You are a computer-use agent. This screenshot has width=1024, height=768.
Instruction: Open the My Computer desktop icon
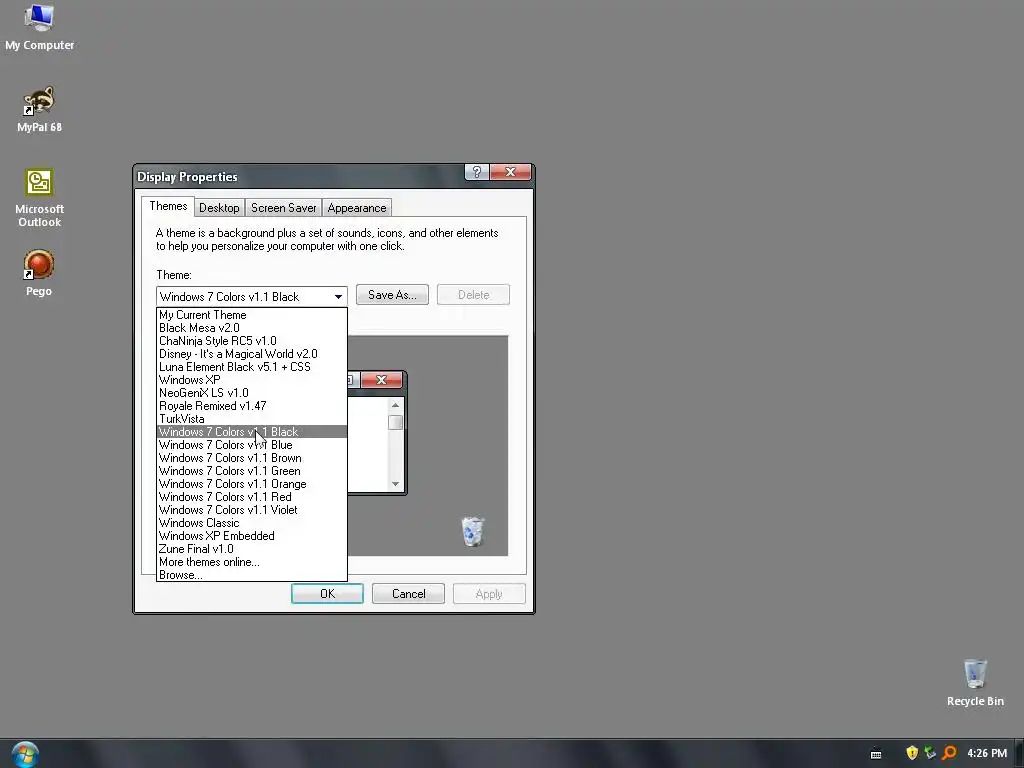39,27
